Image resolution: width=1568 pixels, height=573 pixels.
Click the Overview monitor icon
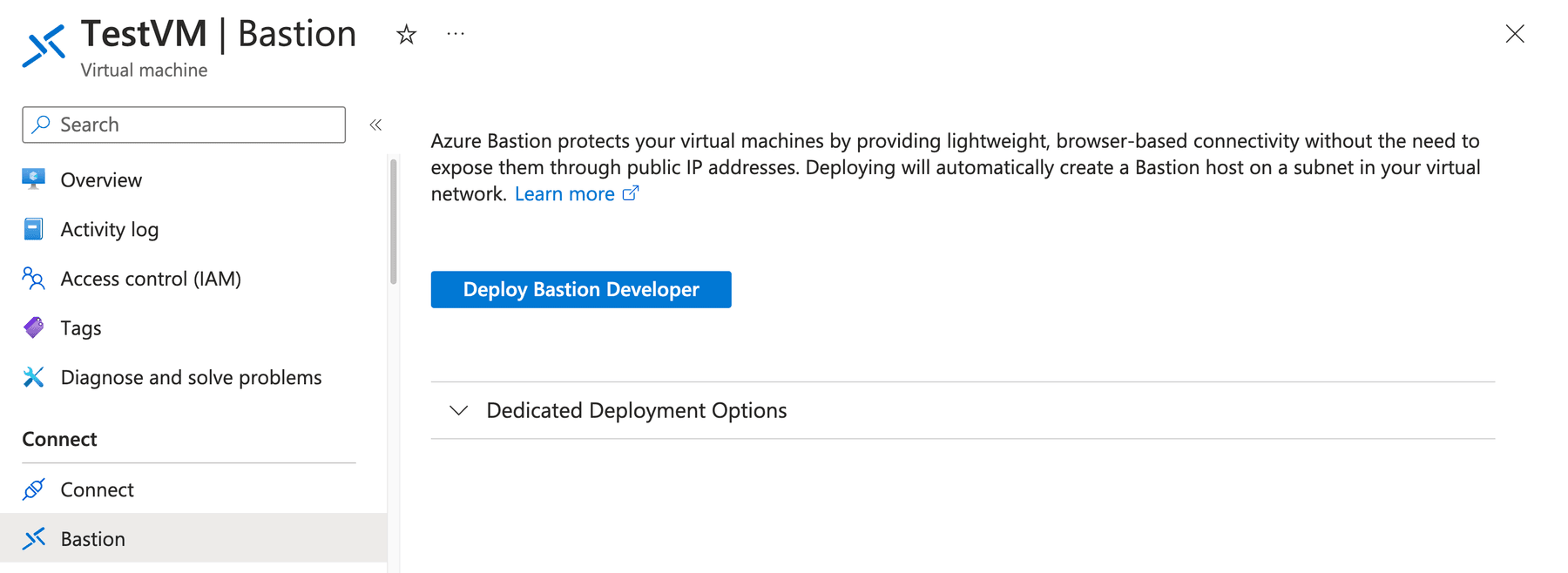33,179
